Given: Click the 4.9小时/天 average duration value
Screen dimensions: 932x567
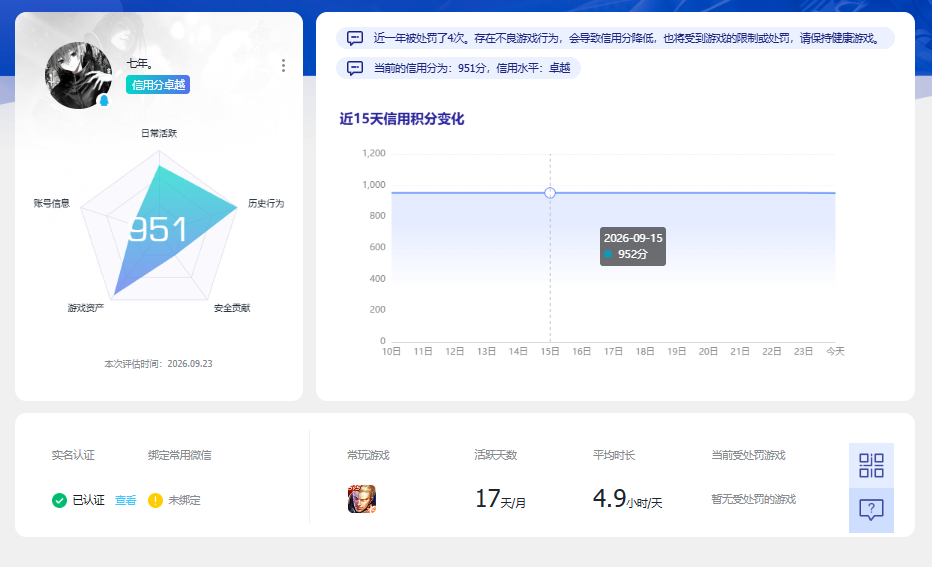Looking at the screenshot, I should (x=628, y=499).
